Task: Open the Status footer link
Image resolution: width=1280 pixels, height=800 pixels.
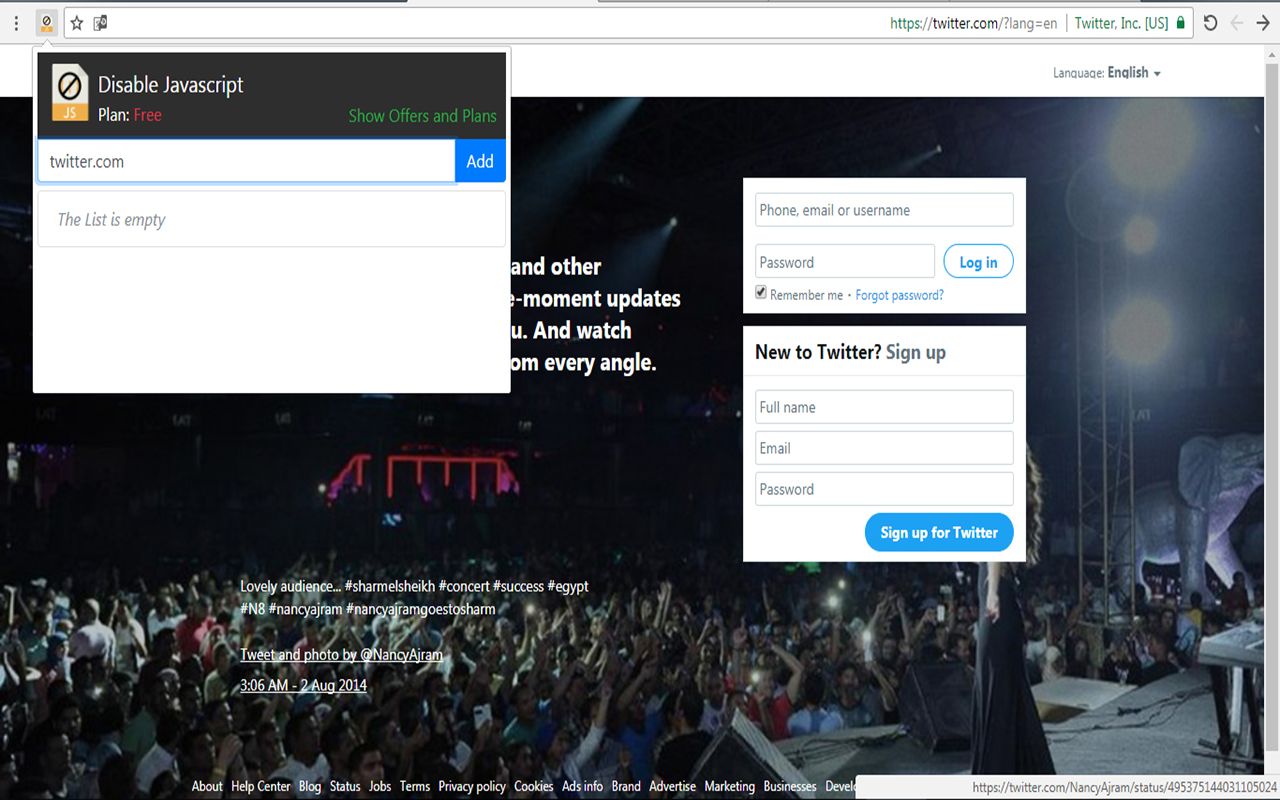Action: 345,787
